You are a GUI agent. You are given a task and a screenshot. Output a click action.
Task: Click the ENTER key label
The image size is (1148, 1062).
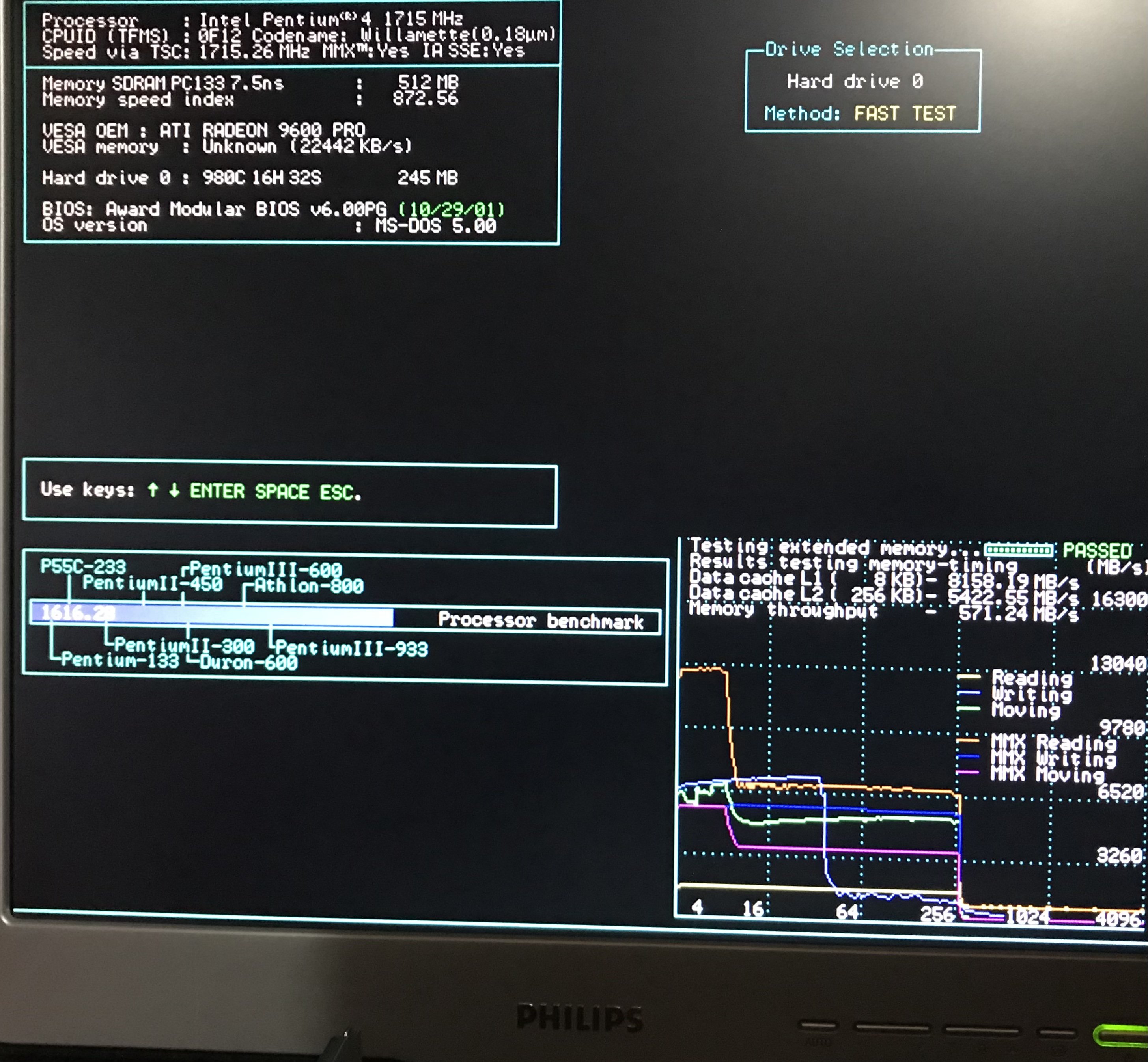(217, 491)
